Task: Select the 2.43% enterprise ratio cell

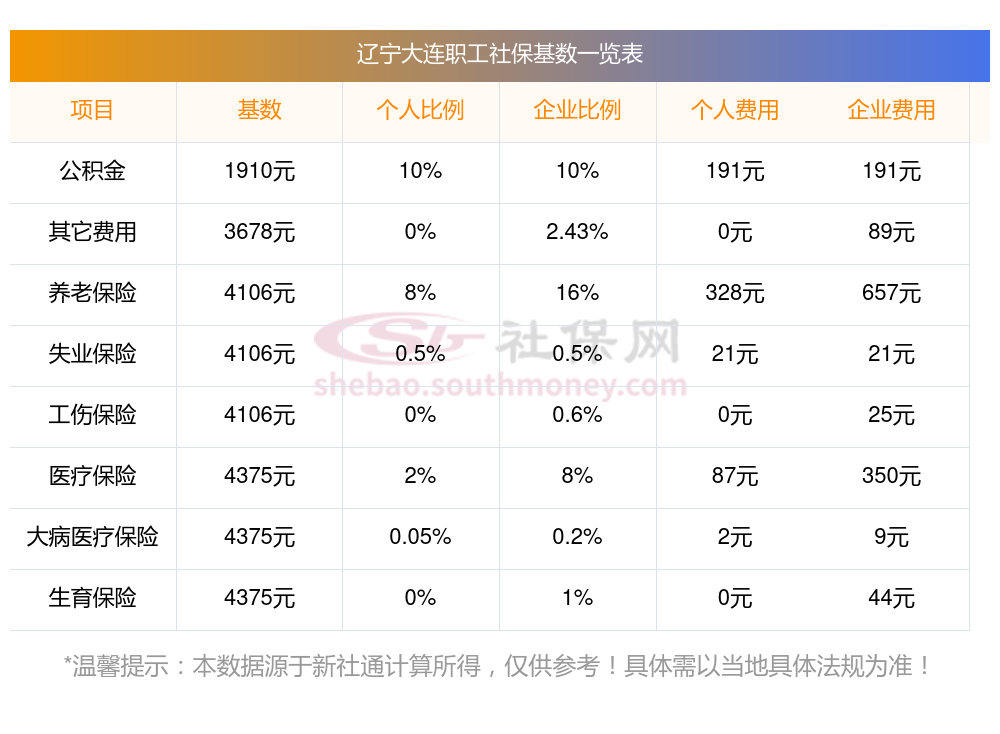Action: point(577,232)
